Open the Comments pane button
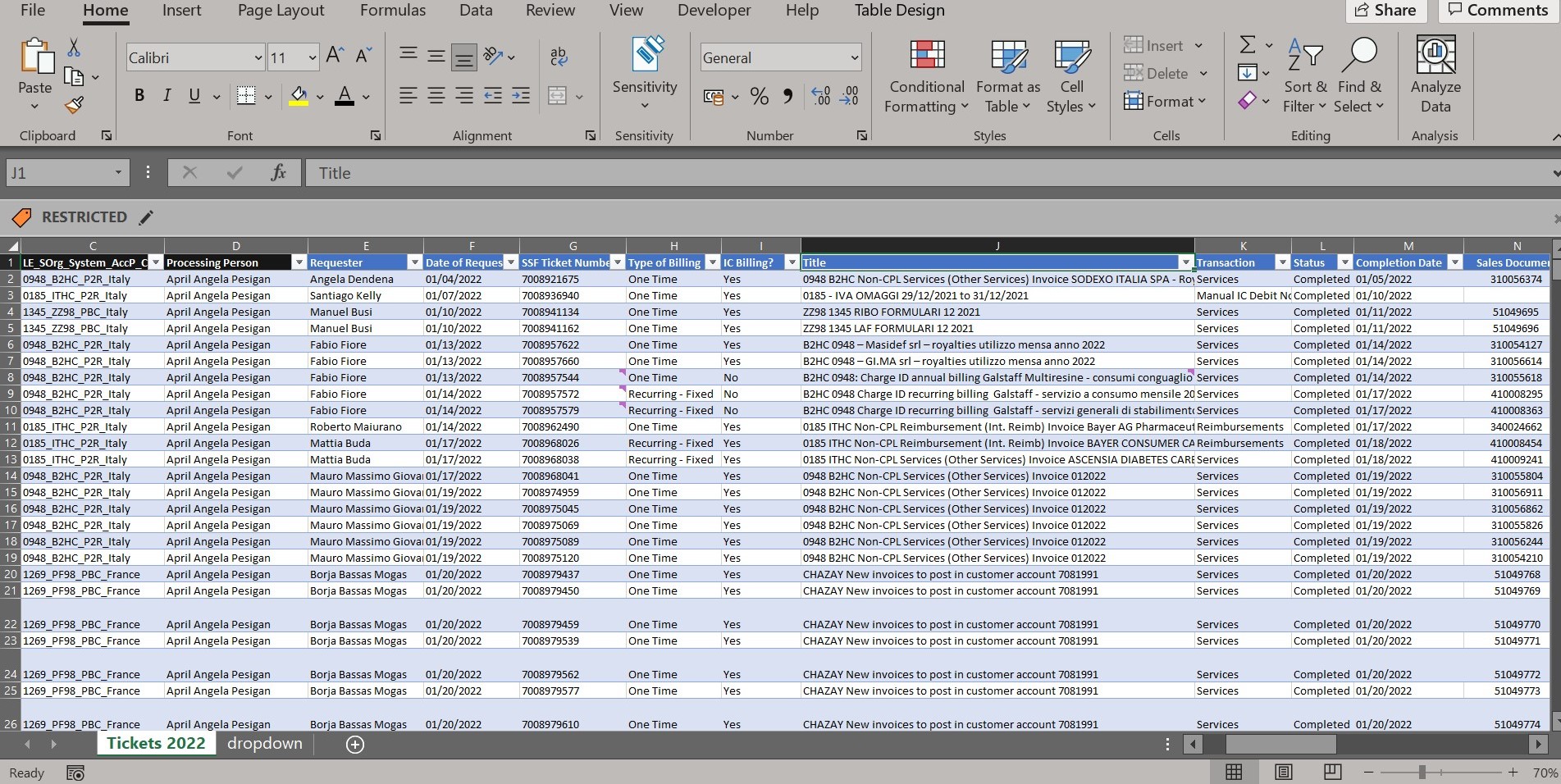The image size is (1561, 784). coord(1497,11)
